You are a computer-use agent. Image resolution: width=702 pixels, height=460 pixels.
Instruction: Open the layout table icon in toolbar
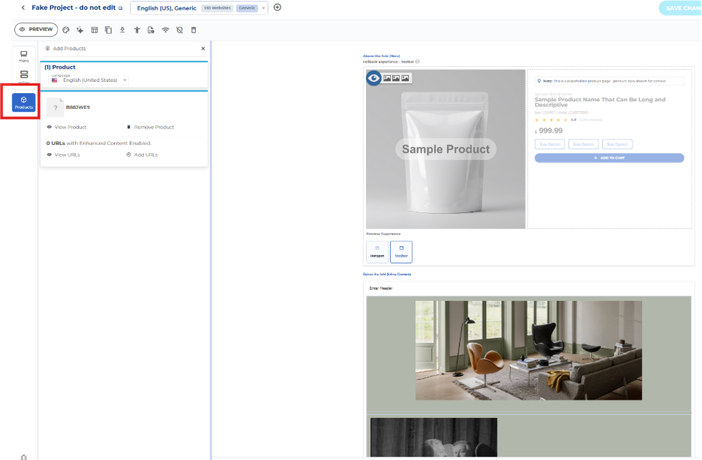coord(94,30)
